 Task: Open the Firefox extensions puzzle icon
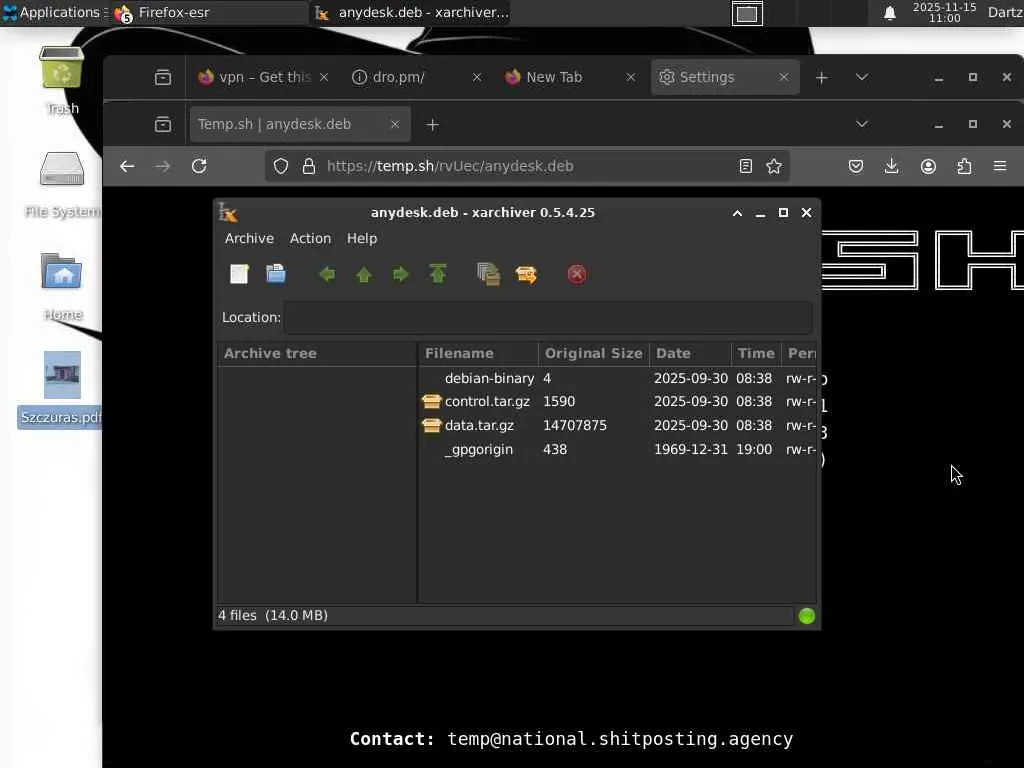coord(964,167)
